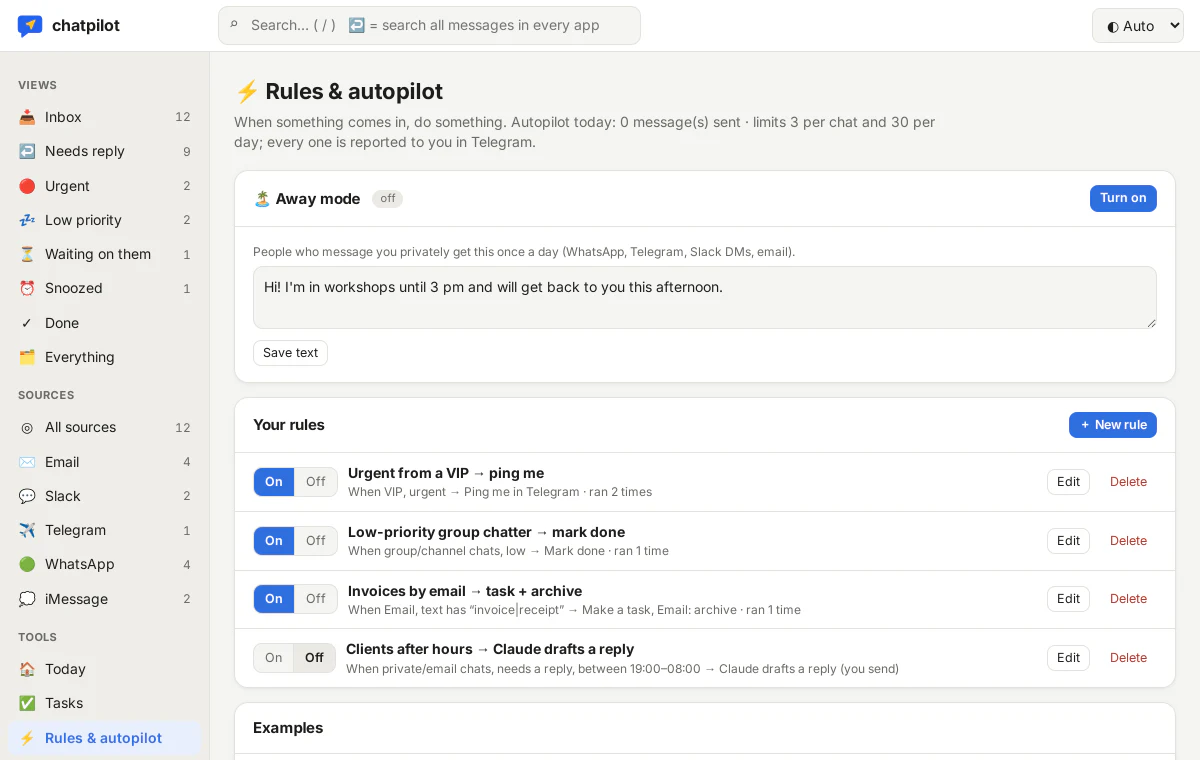This screenshot has height=760, width=1200.
Task: Click the Slack speech bubble icon
Action: click(x=27, y=496)
